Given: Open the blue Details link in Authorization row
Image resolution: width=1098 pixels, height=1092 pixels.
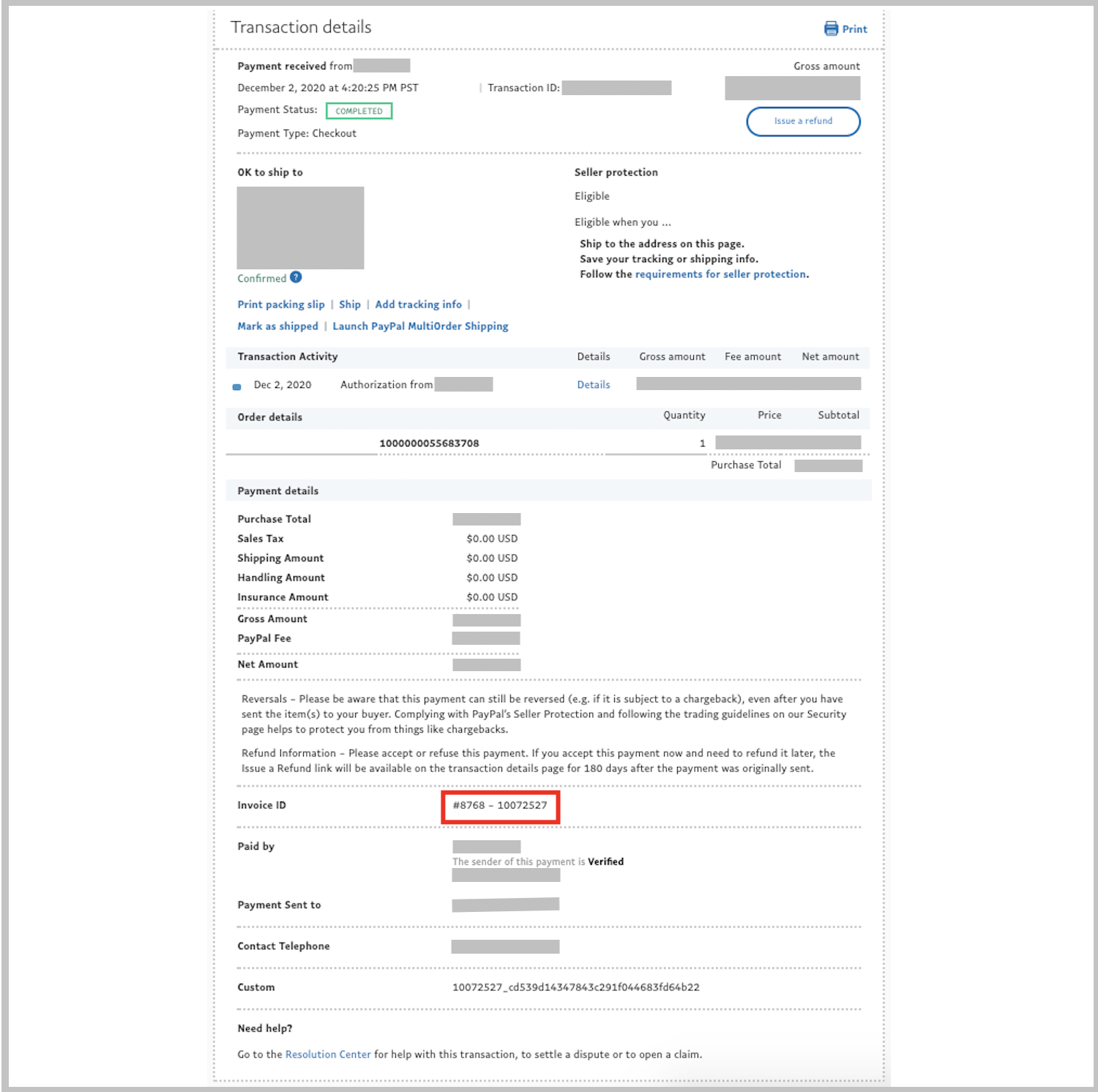Looking at the screenshot, I should click(593, 385).
